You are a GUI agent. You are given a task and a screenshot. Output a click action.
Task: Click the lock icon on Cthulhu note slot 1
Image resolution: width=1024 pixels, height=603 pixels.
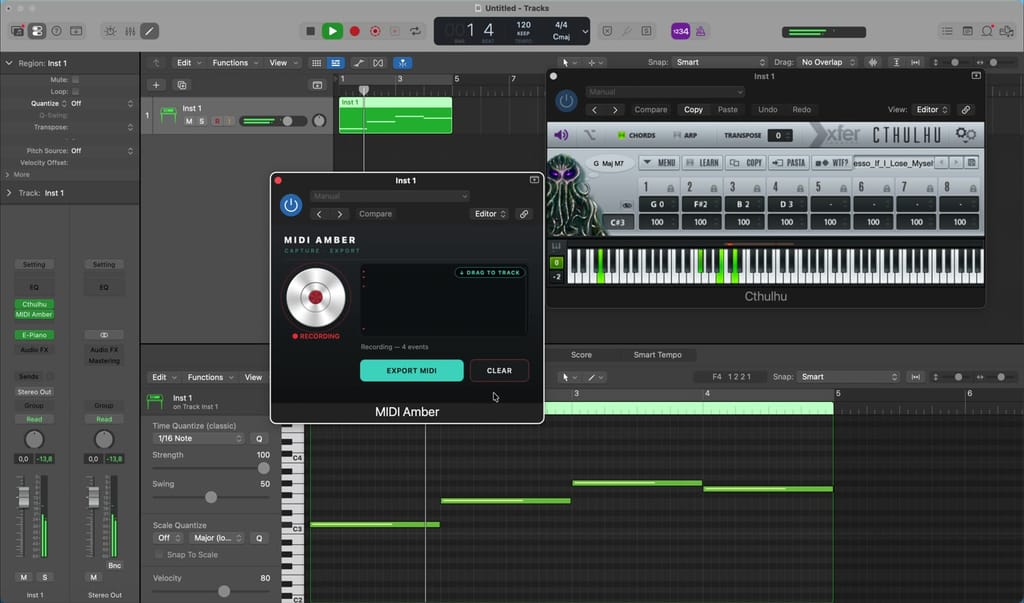(670, 189)
